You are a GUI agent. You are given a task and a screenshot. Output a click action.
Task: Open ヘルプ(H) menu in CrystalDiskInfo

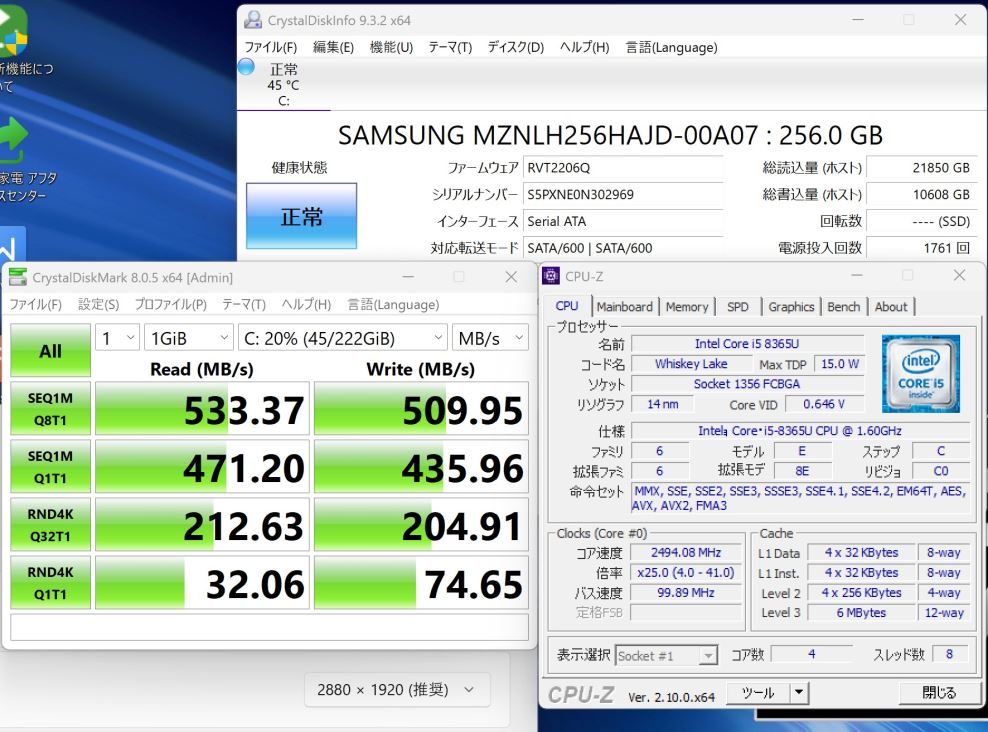(x=584, y=47)
